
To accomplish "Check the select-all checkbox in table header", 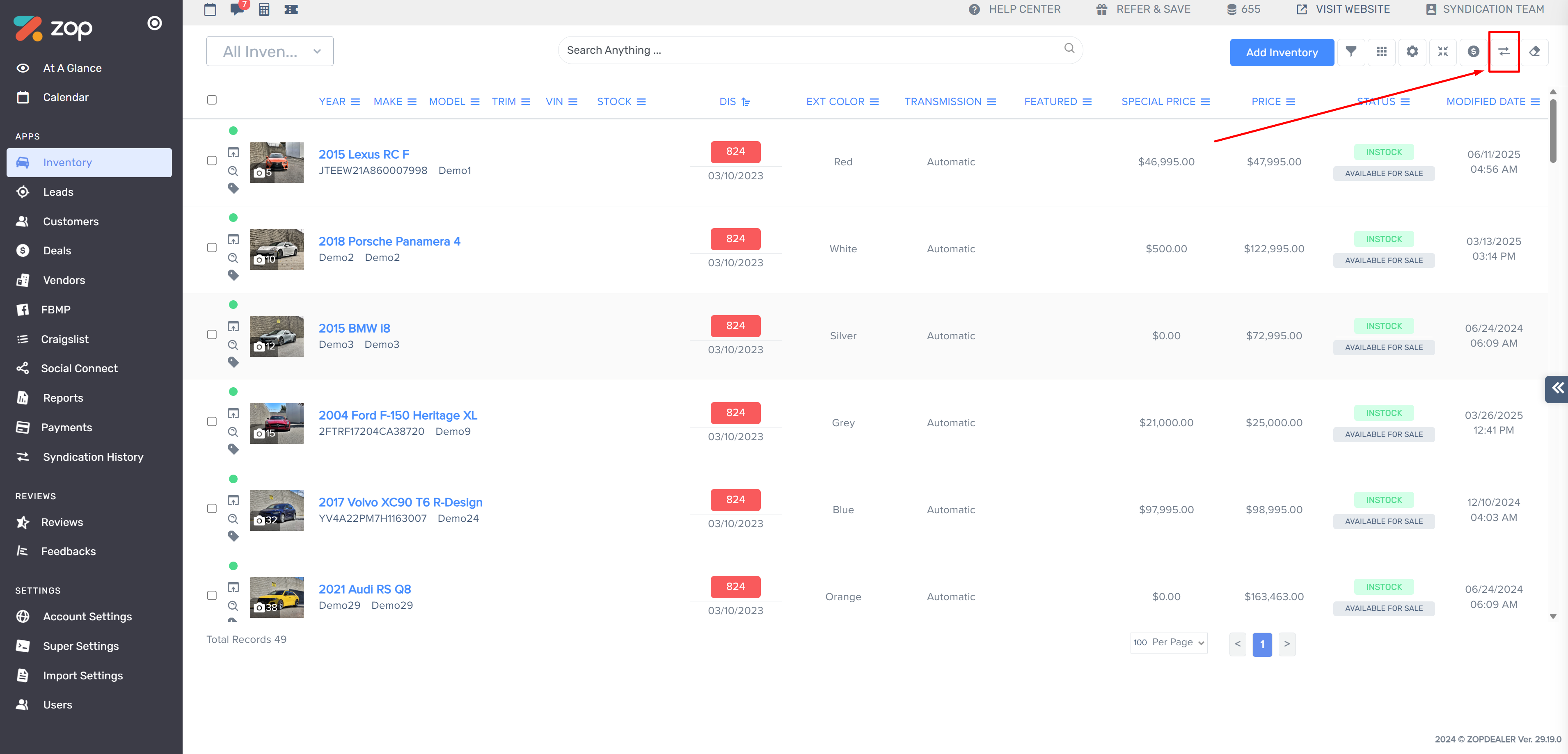I will (212, 100).
